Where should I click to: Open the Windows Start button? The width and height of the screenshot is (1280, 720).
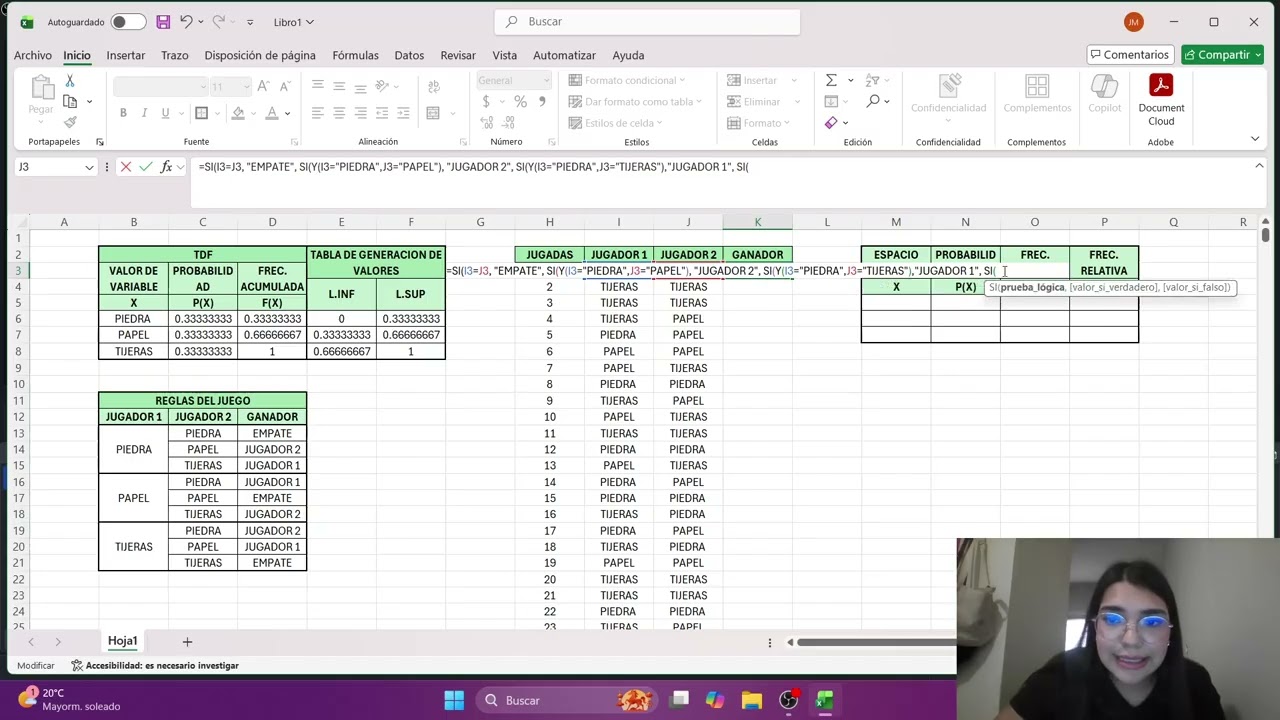(x=454, y=700)
